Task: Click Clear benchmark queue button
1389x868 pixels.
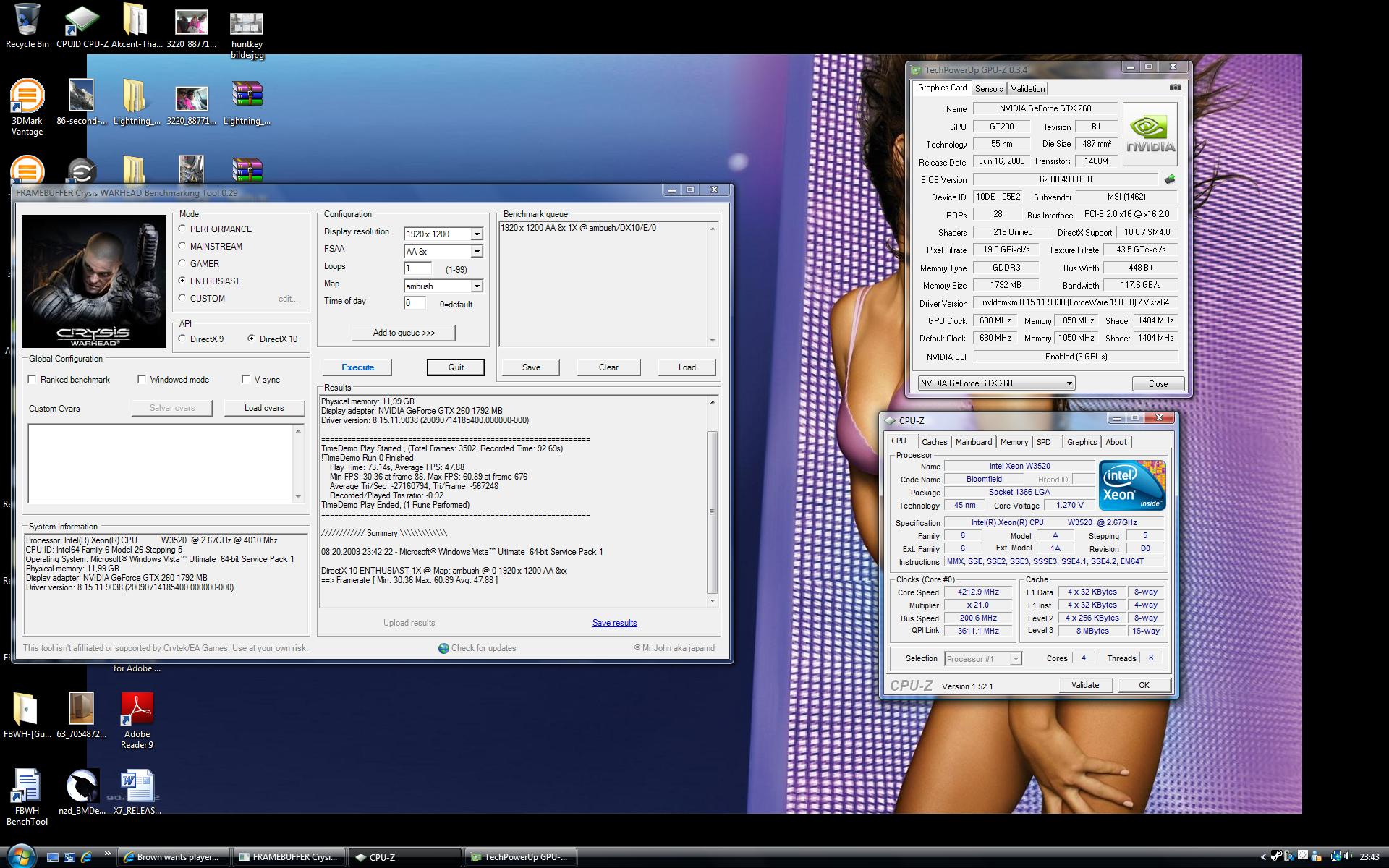Action: click(x=608, y=367)
